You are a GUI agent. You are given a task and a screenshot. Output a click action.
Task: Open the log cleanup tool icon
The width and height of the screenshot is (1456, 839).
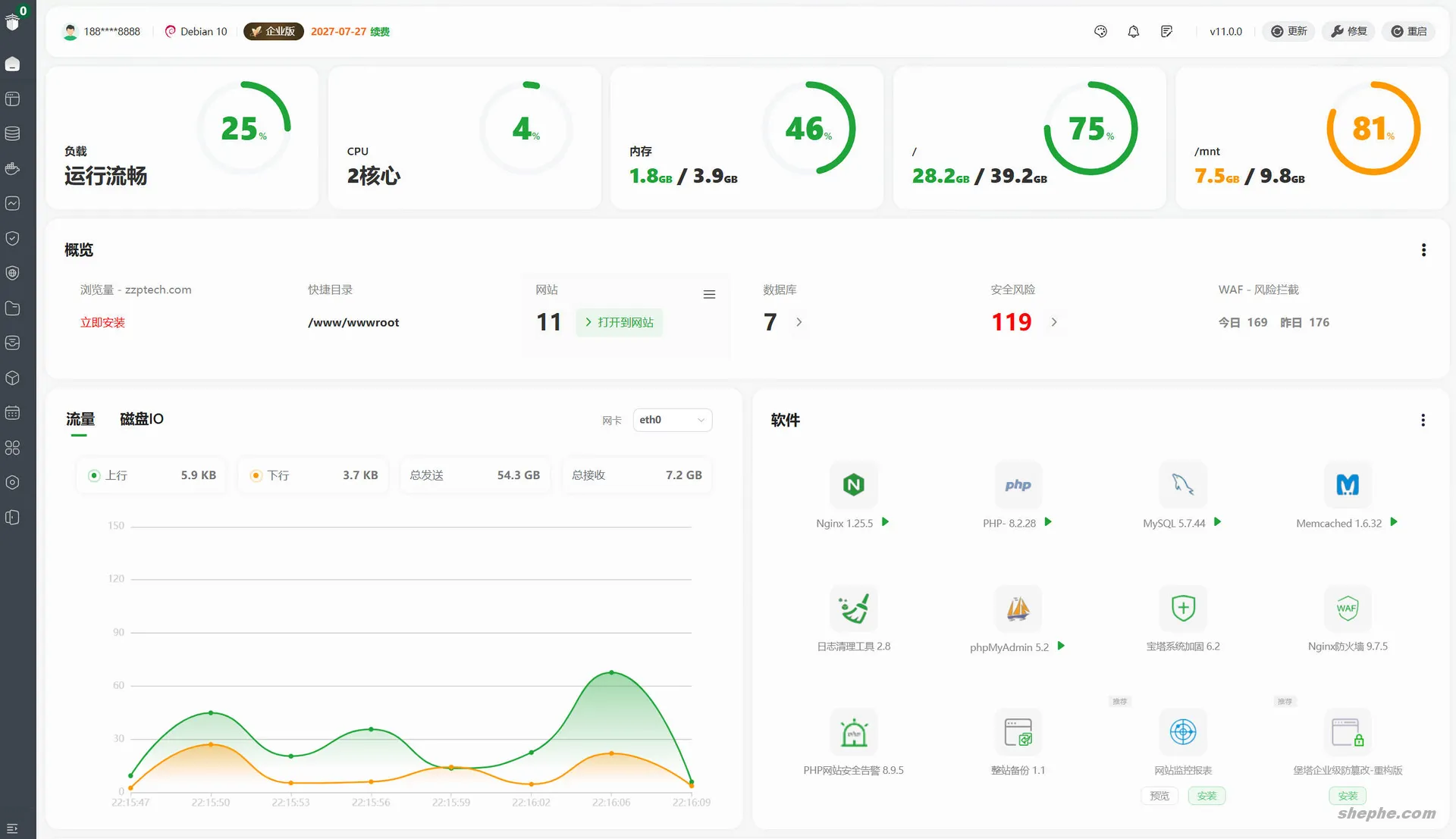click(853, 608)
